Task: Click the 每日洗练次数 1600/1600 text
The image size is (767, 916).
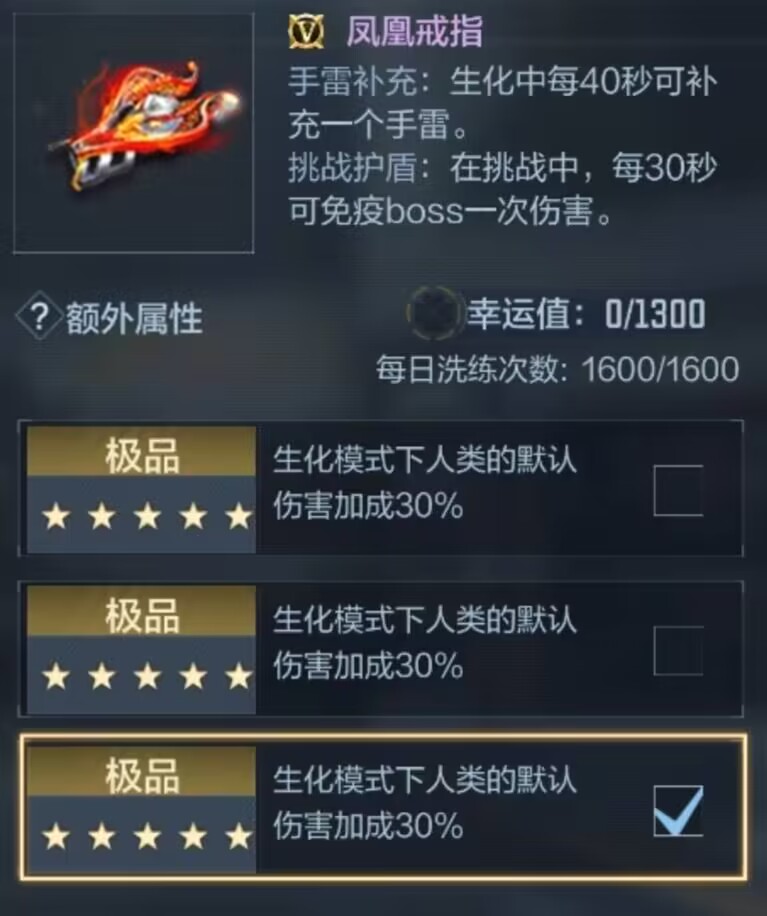Action: pos(557,370)
